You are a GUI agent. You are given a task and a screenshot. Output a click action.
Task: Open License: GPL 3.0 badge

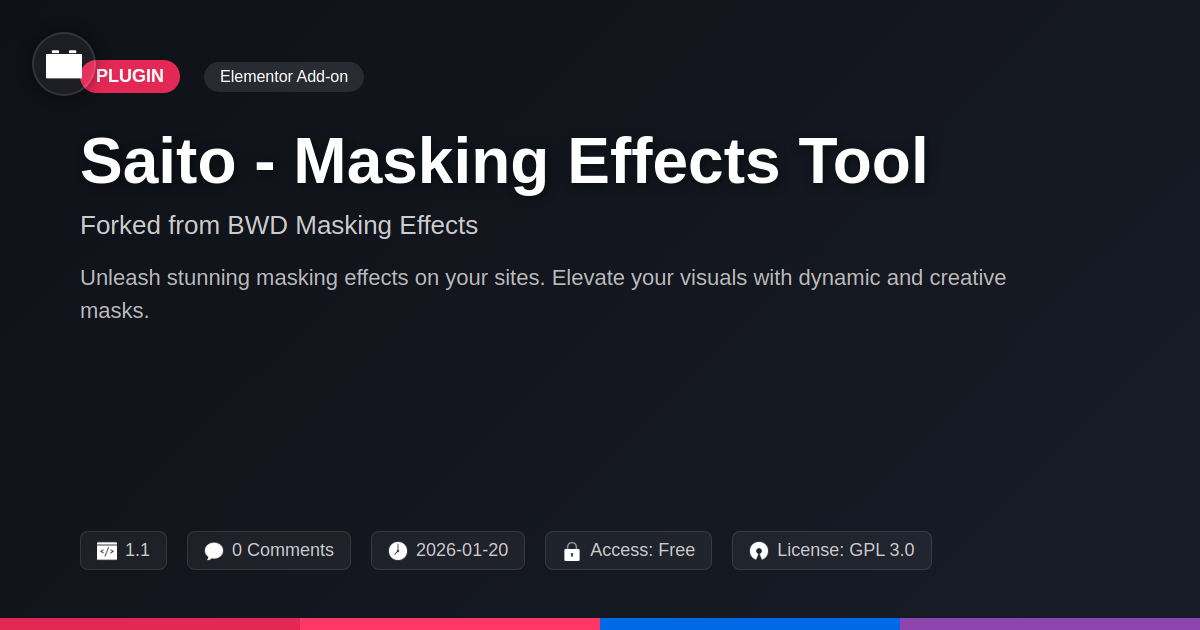click(x=832, y=550)
